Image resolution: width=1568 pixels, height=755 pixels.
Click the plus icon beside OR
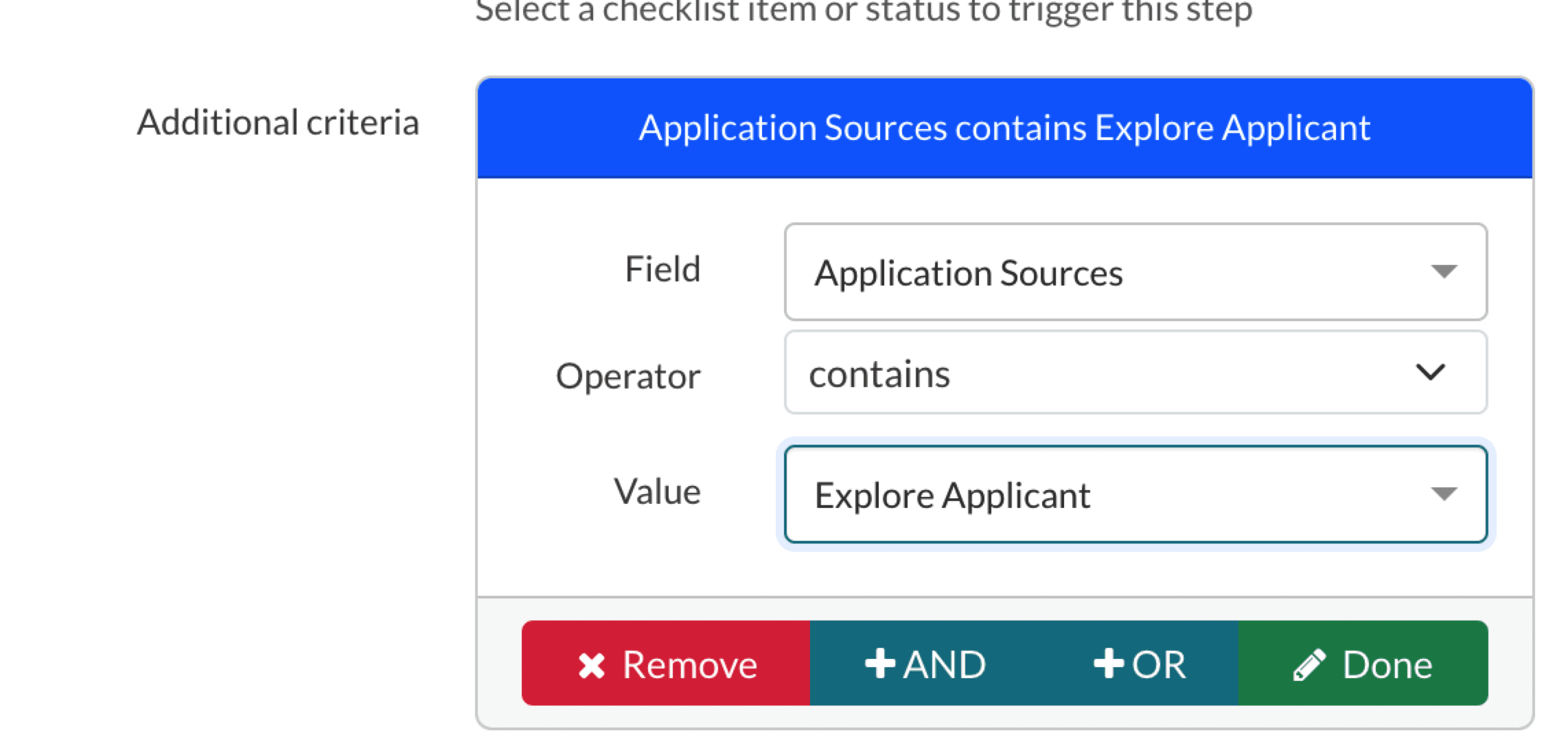(1108, 664)
